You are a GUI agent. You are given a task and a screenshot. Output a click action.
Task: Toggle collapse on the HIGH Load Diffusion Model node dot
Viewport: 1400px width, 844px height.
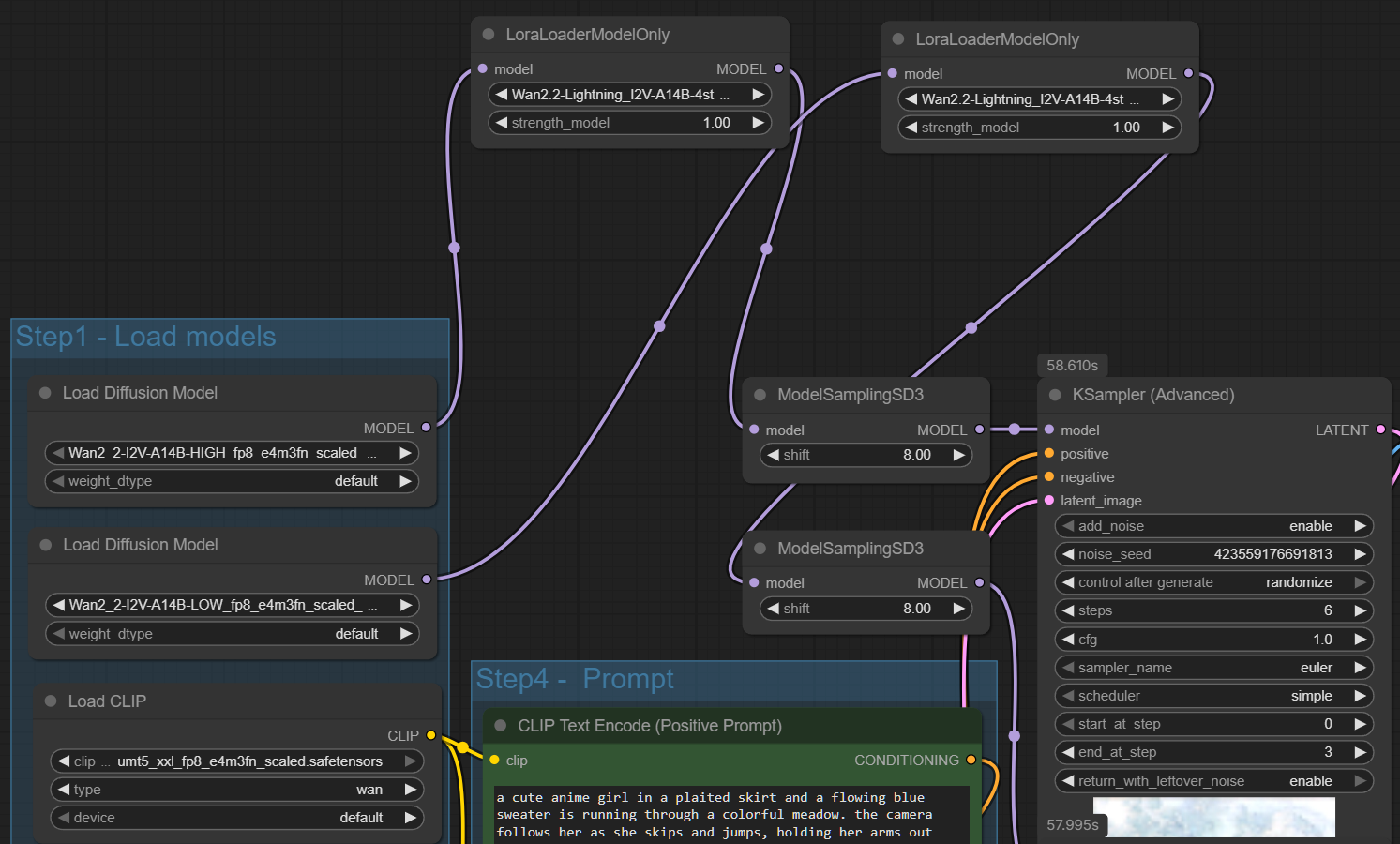pyautogui.click(x=45, y=393)
